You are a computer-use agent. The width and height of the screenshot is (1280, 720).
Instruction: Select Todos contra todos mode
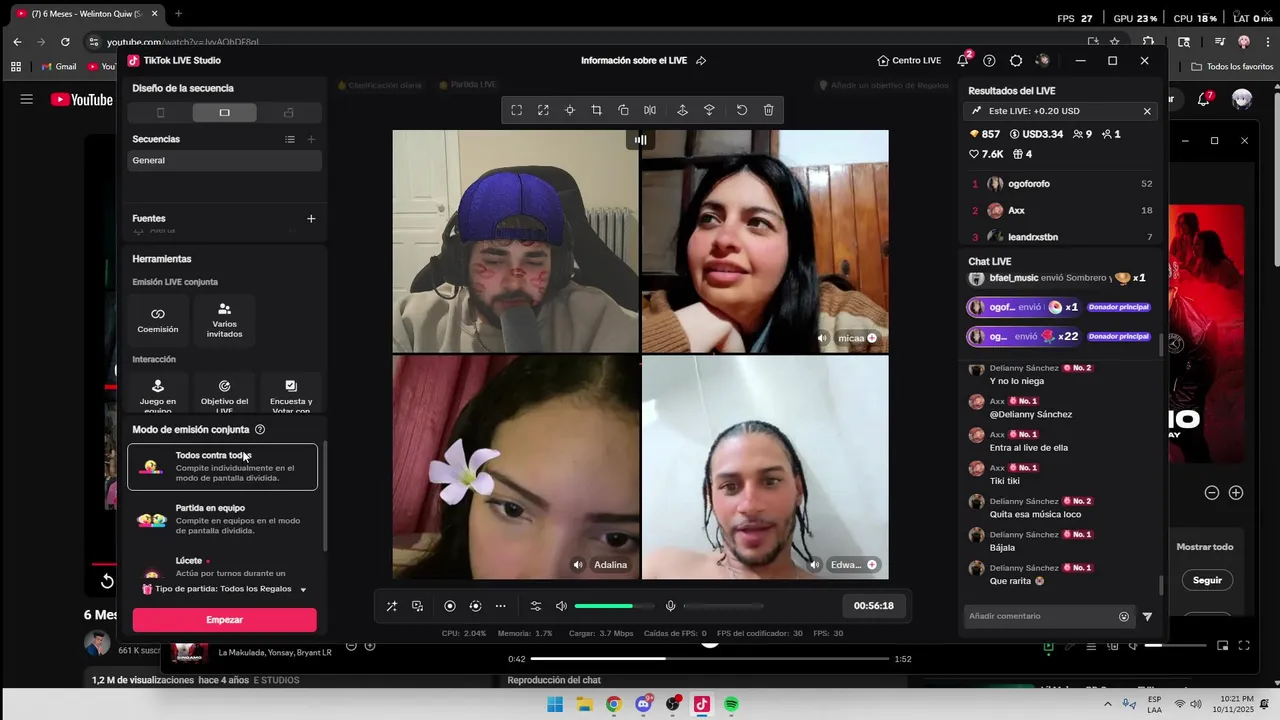tap(223, 467)
